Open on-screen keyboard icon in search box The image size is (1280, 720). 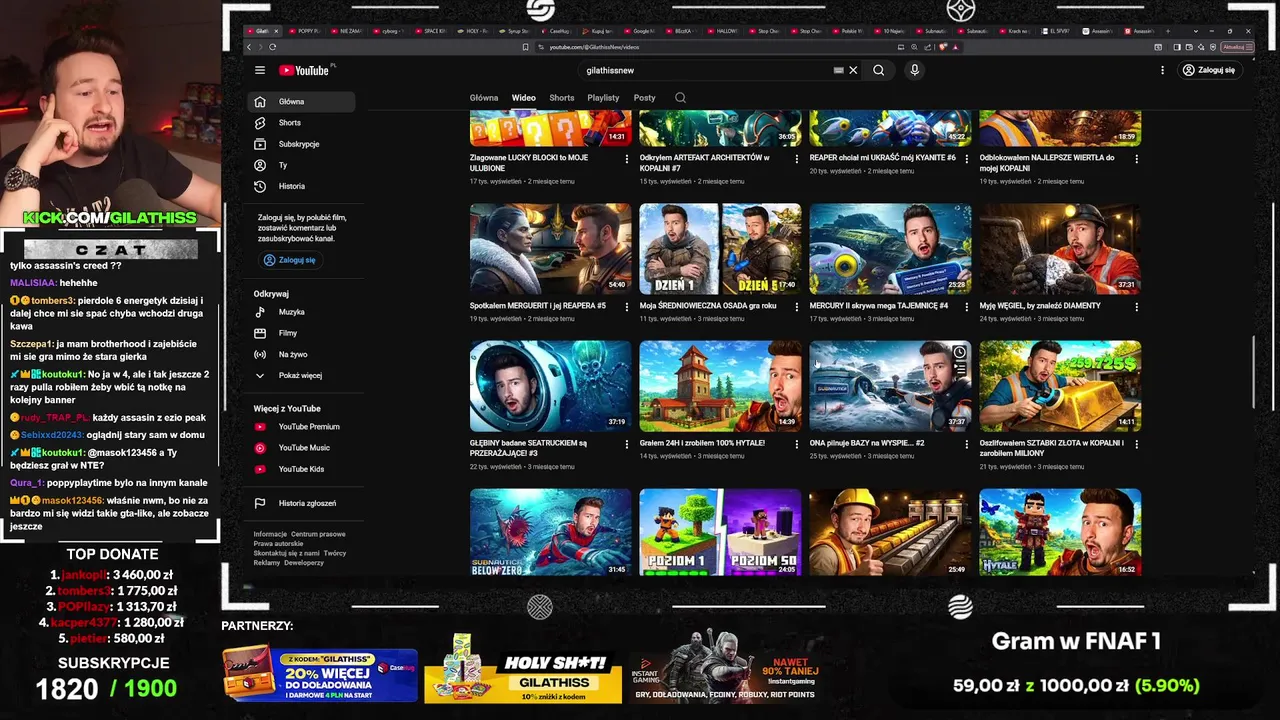click(x=839, y=70)
